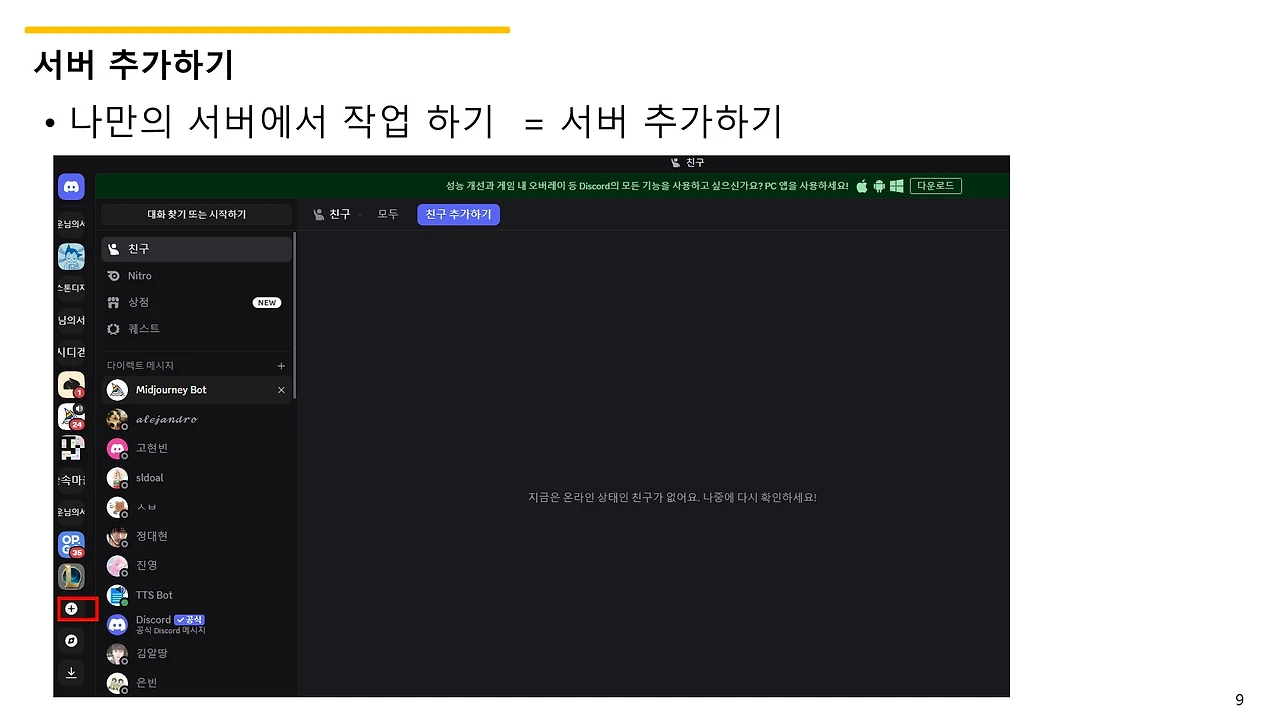Select the OP.GG server icon

click(71, 545)
